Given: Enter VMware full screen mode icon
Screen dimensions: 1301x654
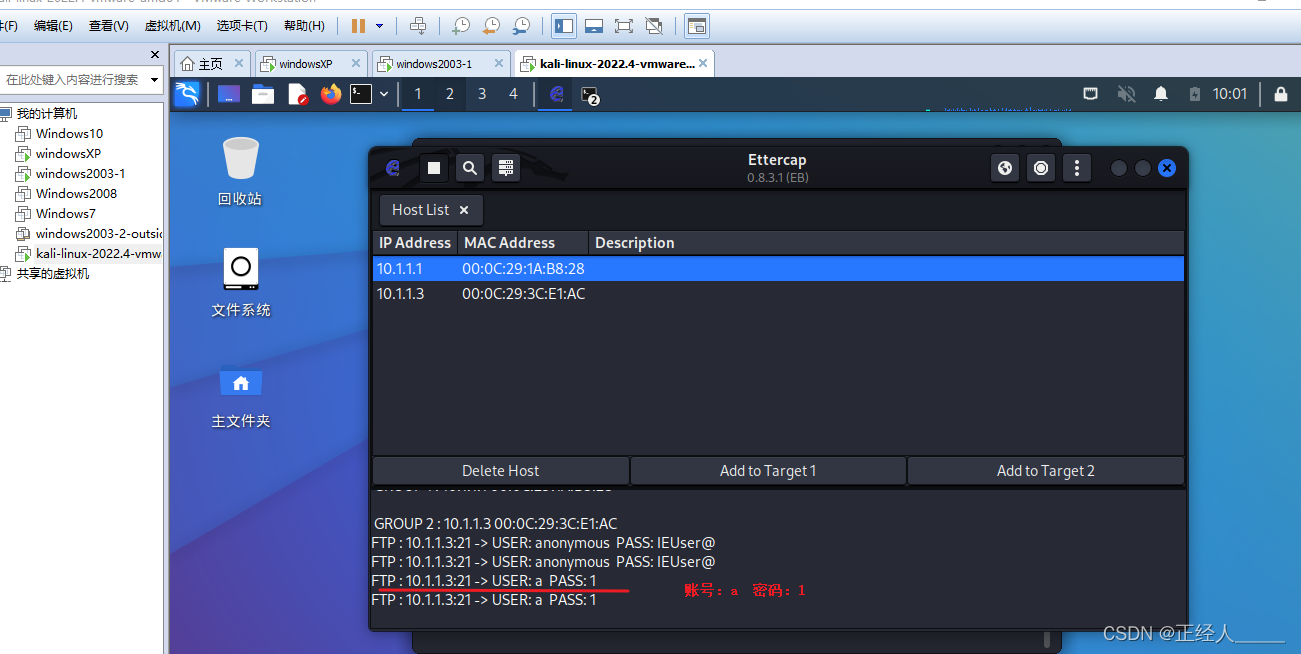Looking at the screenshot, I should pyautogui.click(x=624, y=26).
